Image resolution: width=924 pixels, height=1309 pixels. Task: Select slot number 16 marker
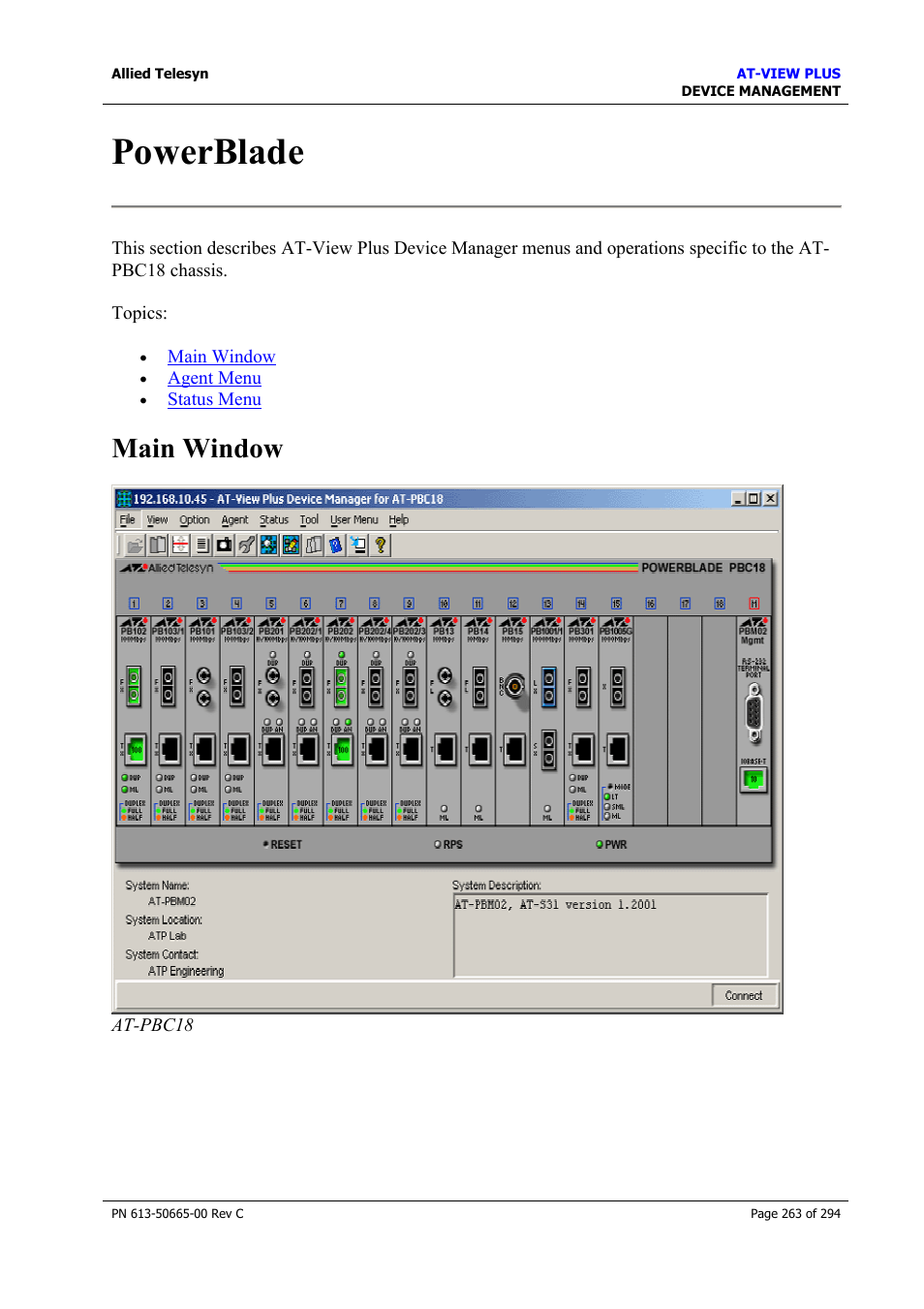[651, 604]
